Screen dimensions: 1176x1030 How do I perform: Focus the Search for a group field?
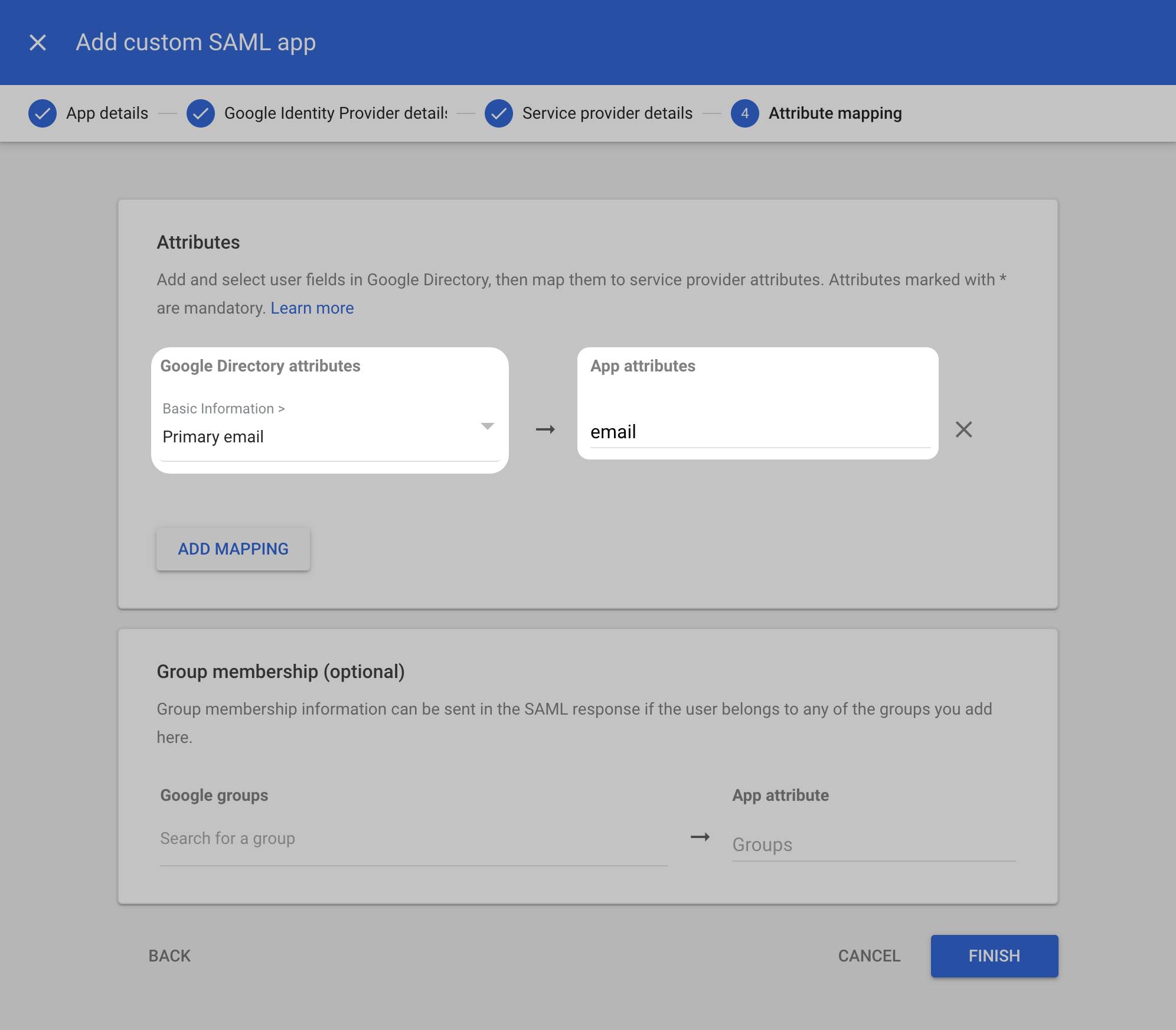[413, 839]
